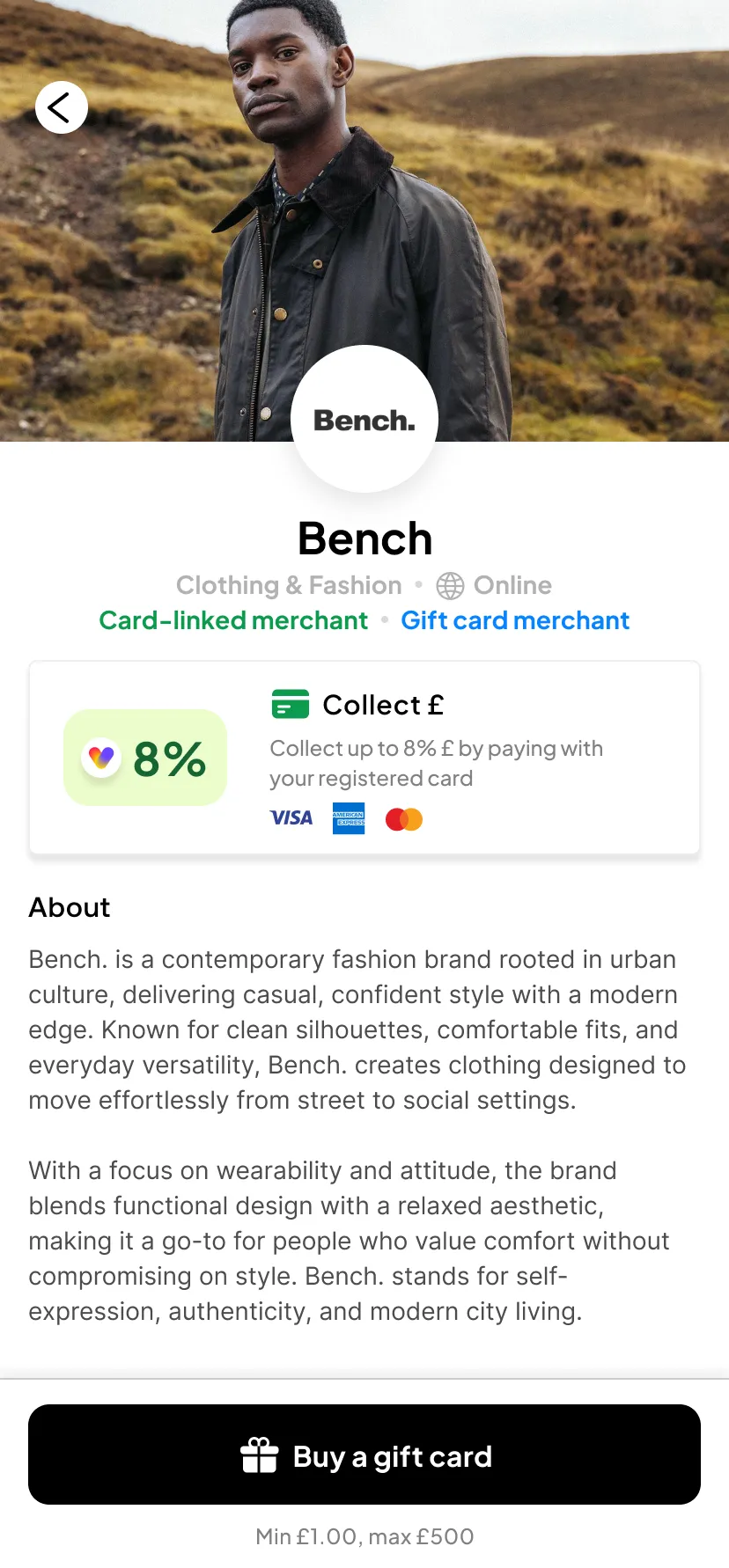
Task: Tap the Mastercard logo
Action: click(x=404, y=819)
